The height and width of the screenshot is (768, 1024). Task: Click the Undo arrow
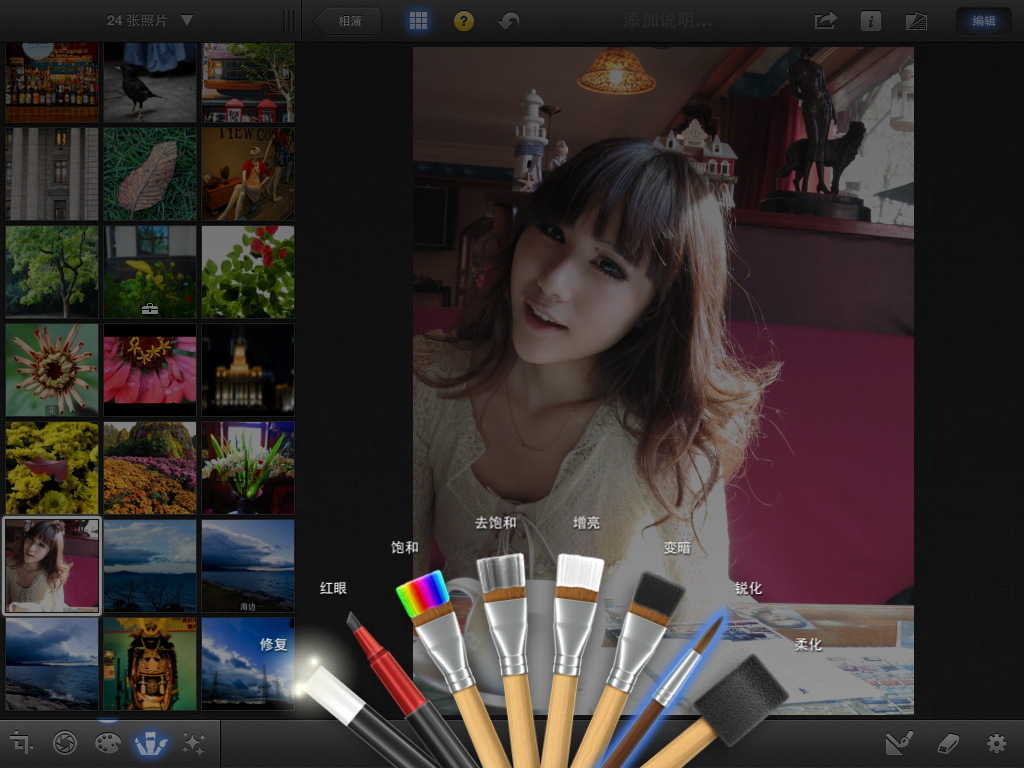click(509, 21)
